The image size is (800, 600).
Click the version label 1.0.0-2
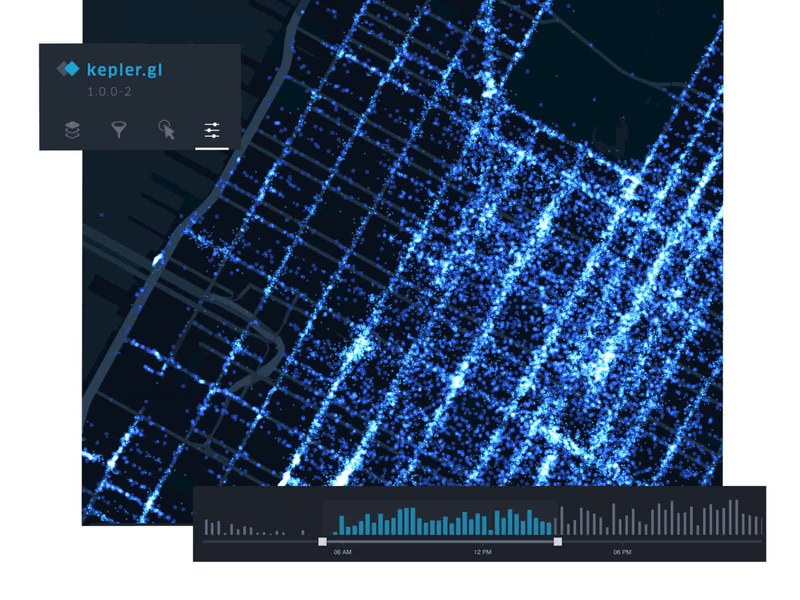pyautogui.click(x=110, y=91)
